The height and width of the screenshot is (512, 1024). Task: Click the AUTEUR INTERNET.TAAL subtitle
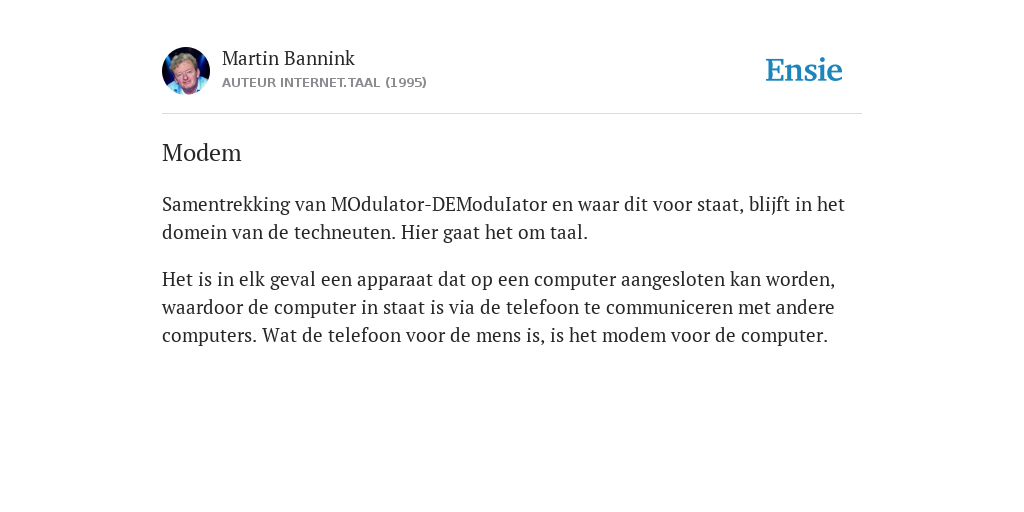click(x=301, y=82)
